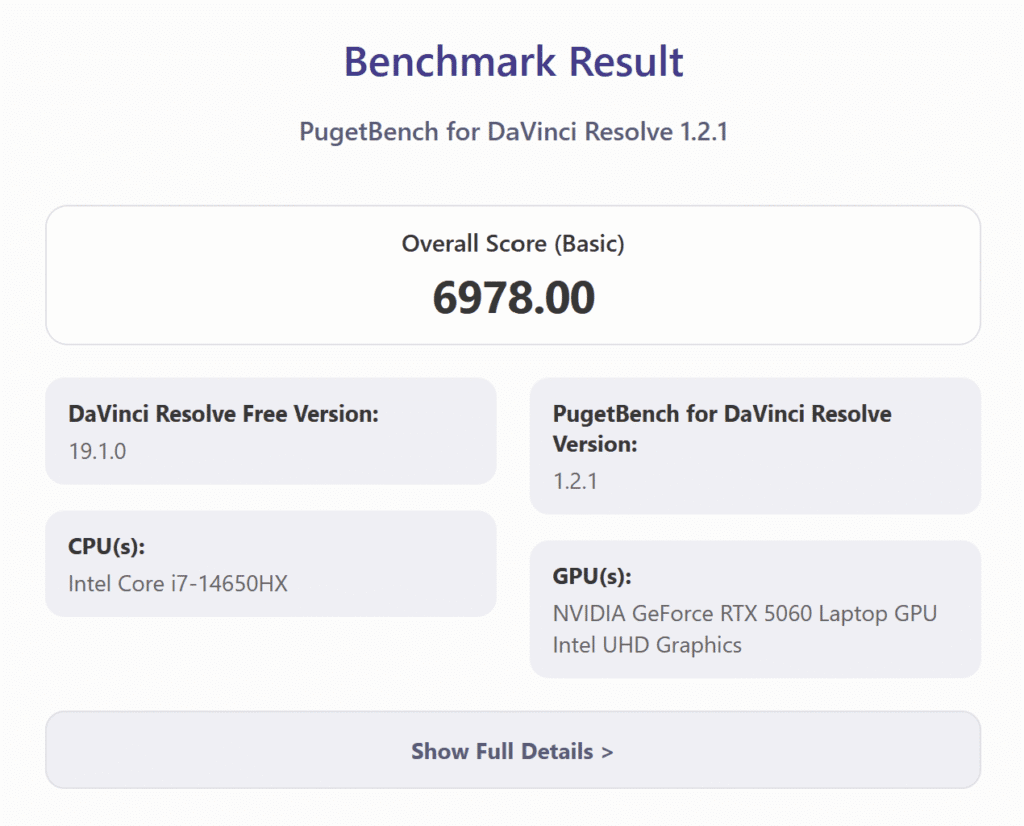Screen dimensions: 1024x826
Task: Click the chevron after Show Full Details
Action: point(606,752)
